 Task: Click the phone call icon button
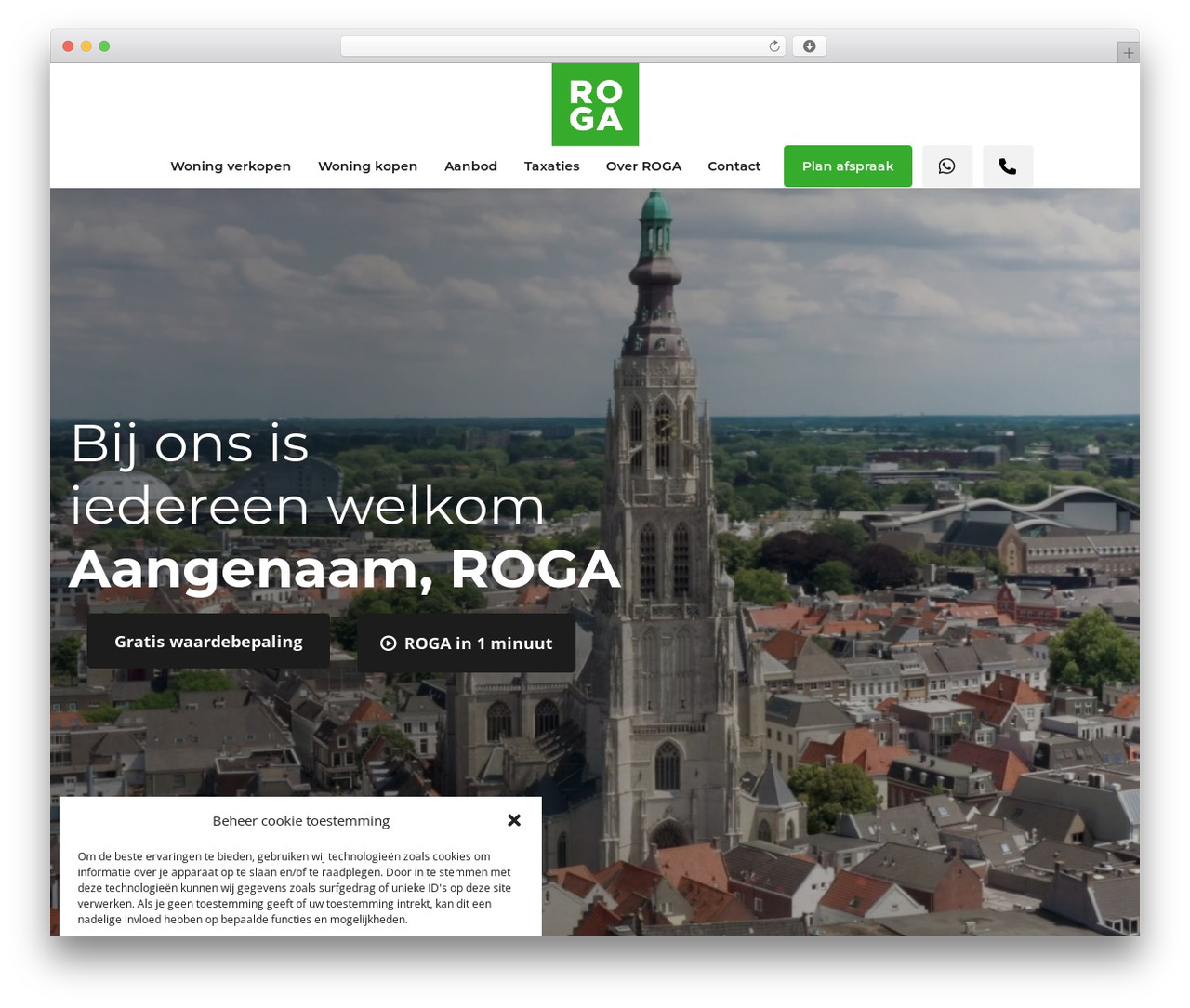pyautogui.click(x=1008, y=166)
